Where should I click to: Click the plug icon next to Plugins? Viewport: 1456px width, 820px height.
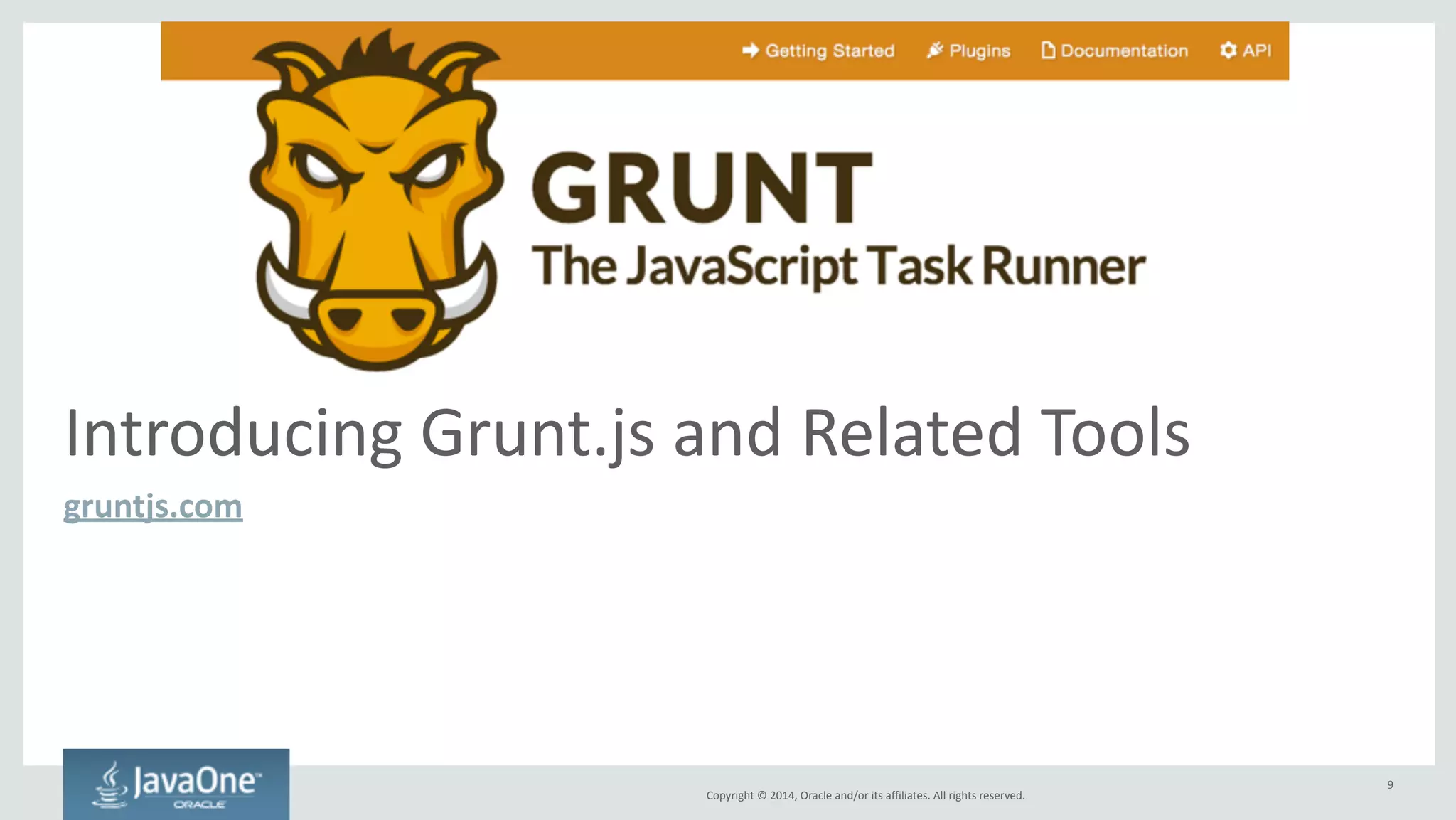click(934, 50)
